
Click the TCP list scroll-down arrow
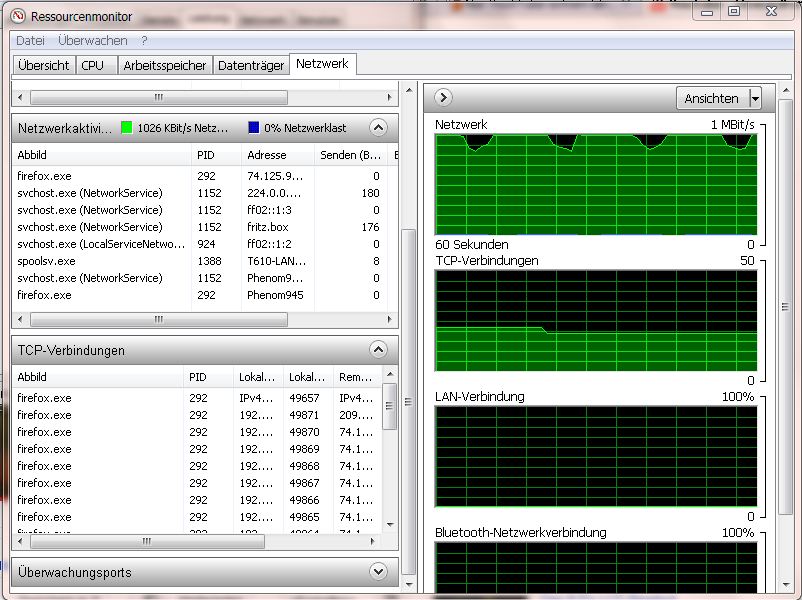pos(390,525)
